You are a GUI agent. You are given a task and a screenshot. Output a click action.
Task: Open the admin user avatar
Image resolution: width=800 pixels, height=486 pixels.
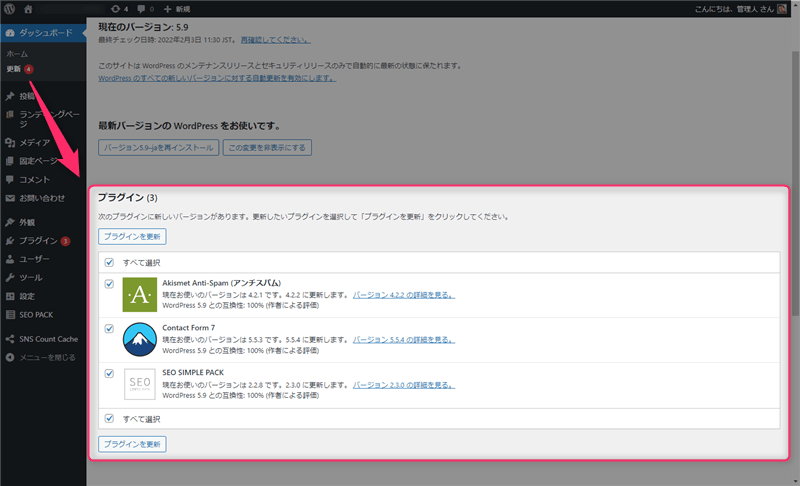pyautogui.click(x=782, y=9)
